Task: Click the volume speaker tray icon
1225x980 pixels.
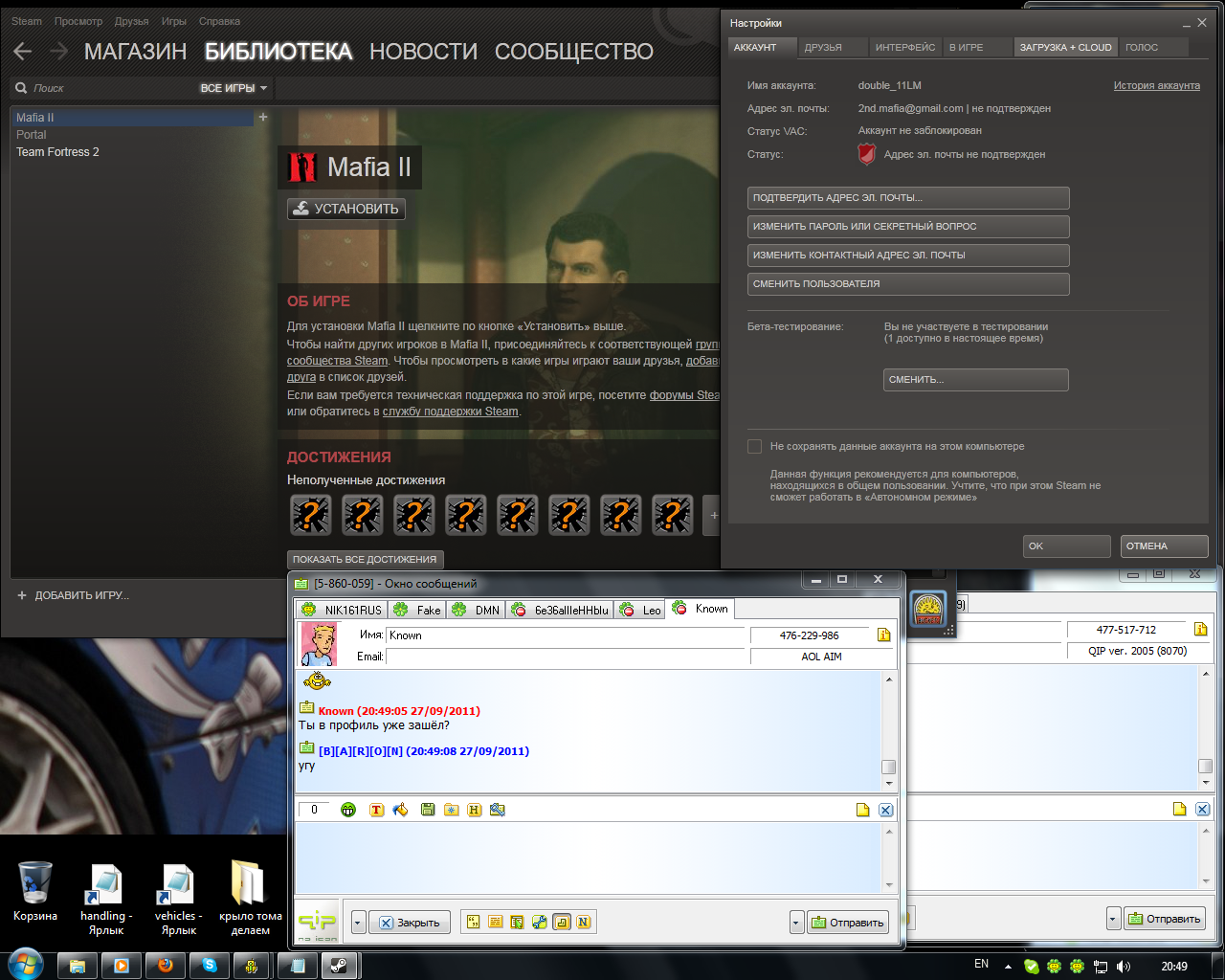Action: tap(1124, 967)
